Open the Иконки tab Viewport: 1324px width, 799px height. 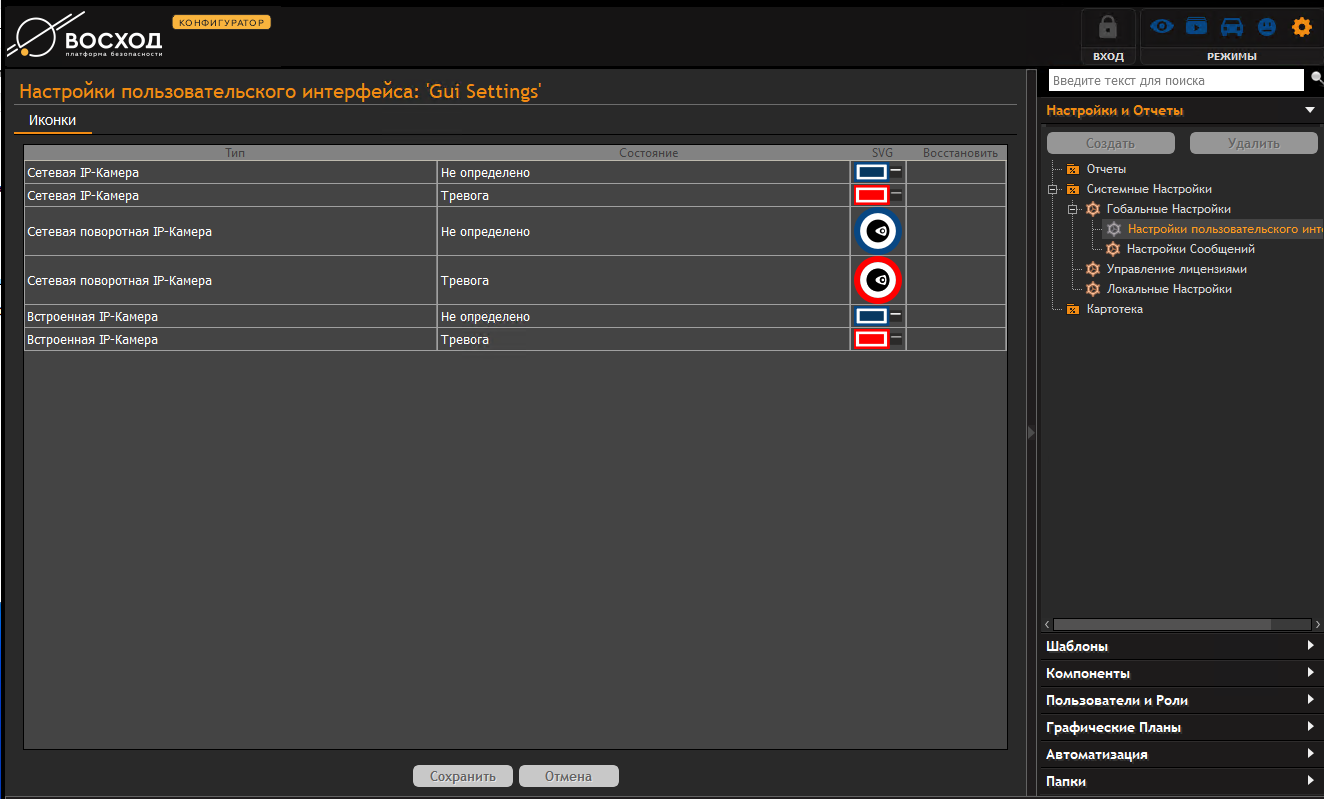52,120
